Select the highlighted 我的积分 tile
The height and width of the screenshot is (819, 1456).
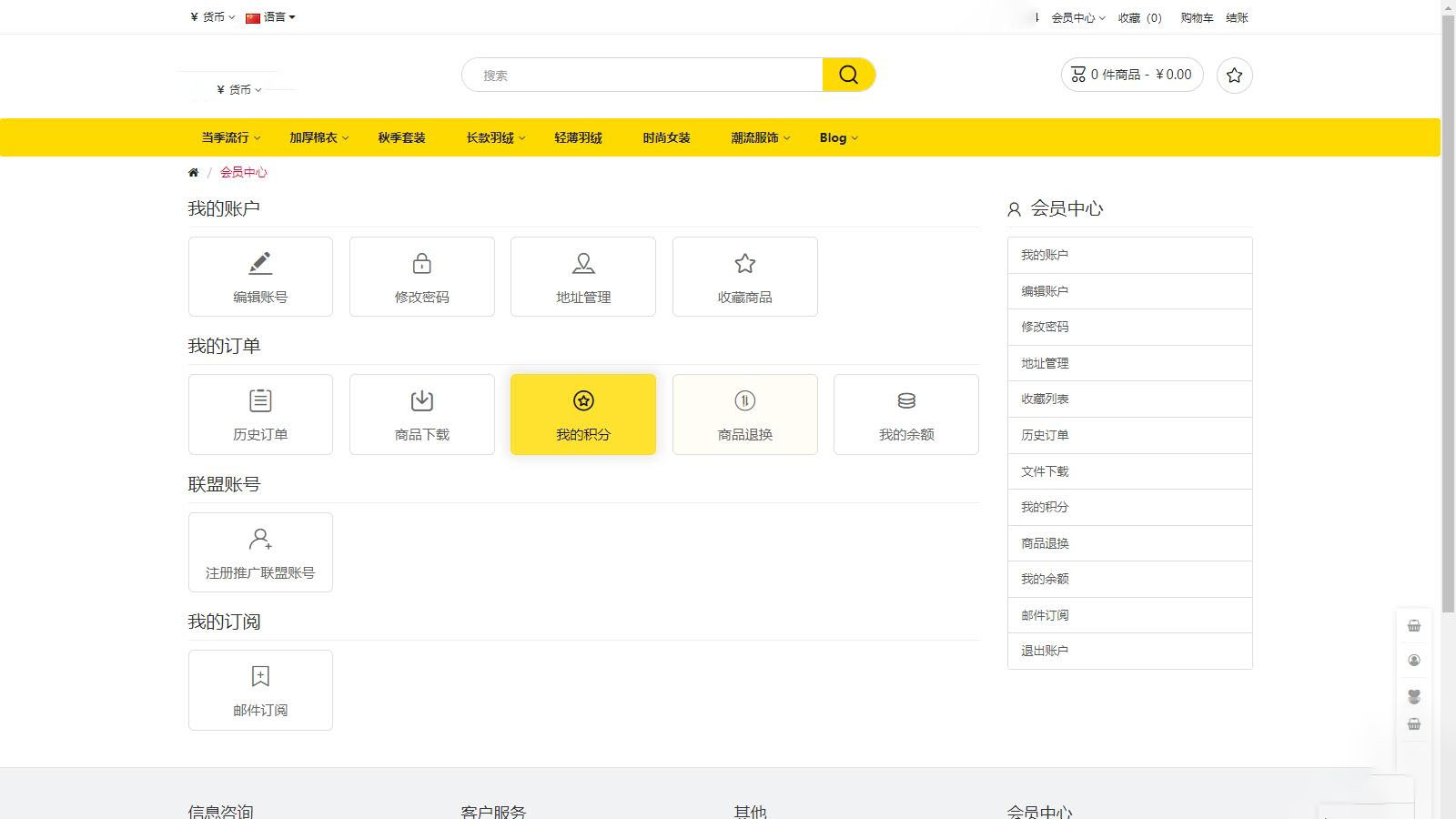tap(582, 414)
